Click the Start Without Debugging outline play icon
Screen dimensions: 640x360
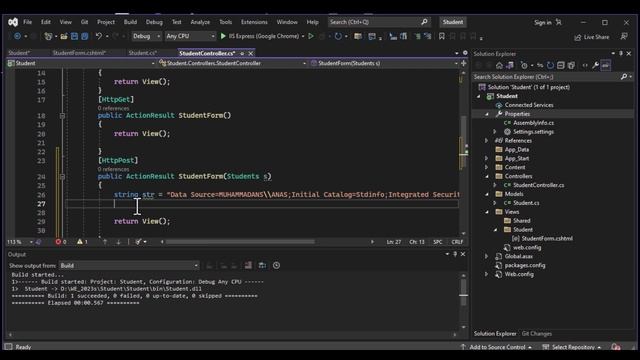pyautogui.click(x=311, y=36)
